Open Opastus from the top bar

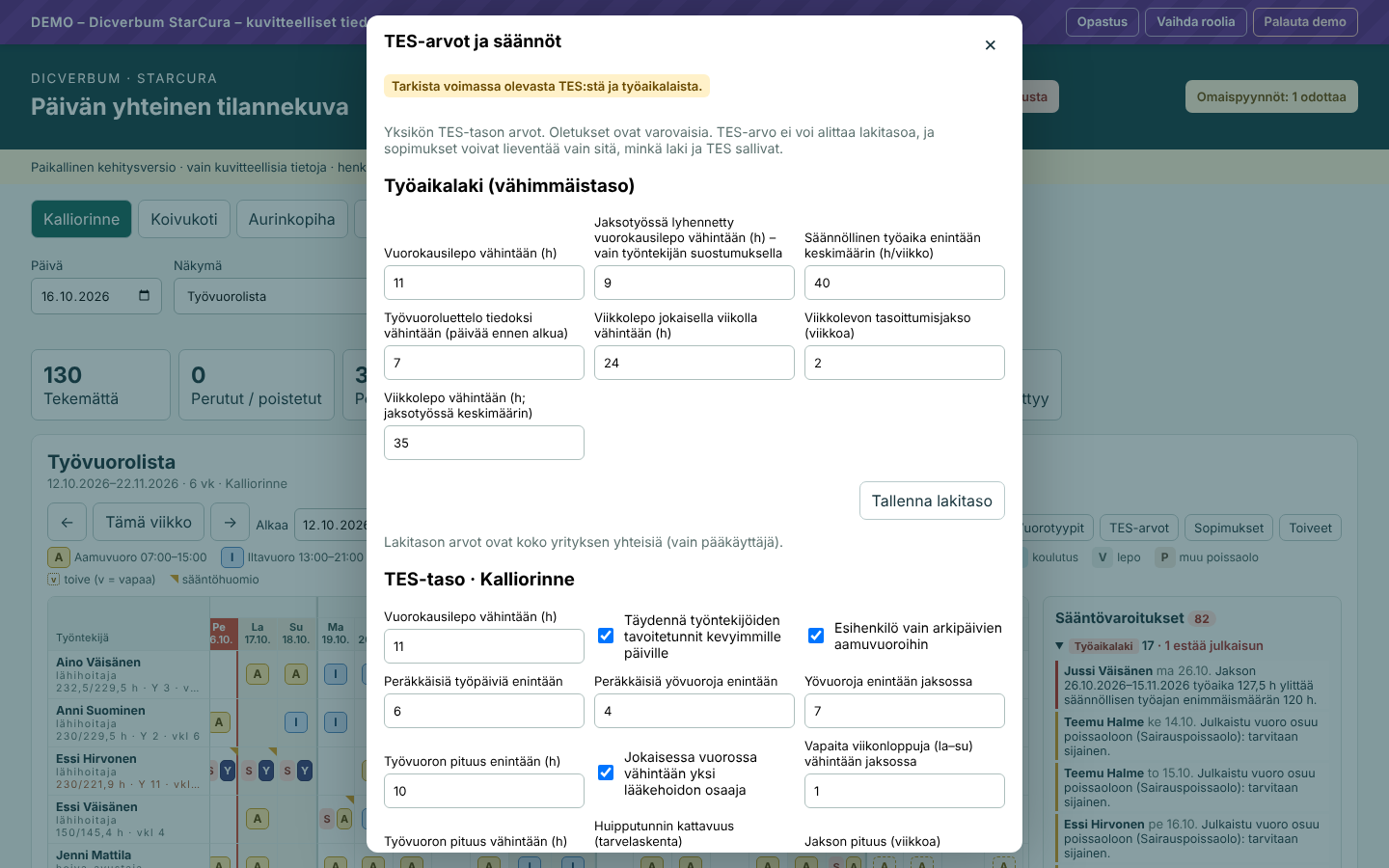pyautogui.click(x=1103, y=22)
